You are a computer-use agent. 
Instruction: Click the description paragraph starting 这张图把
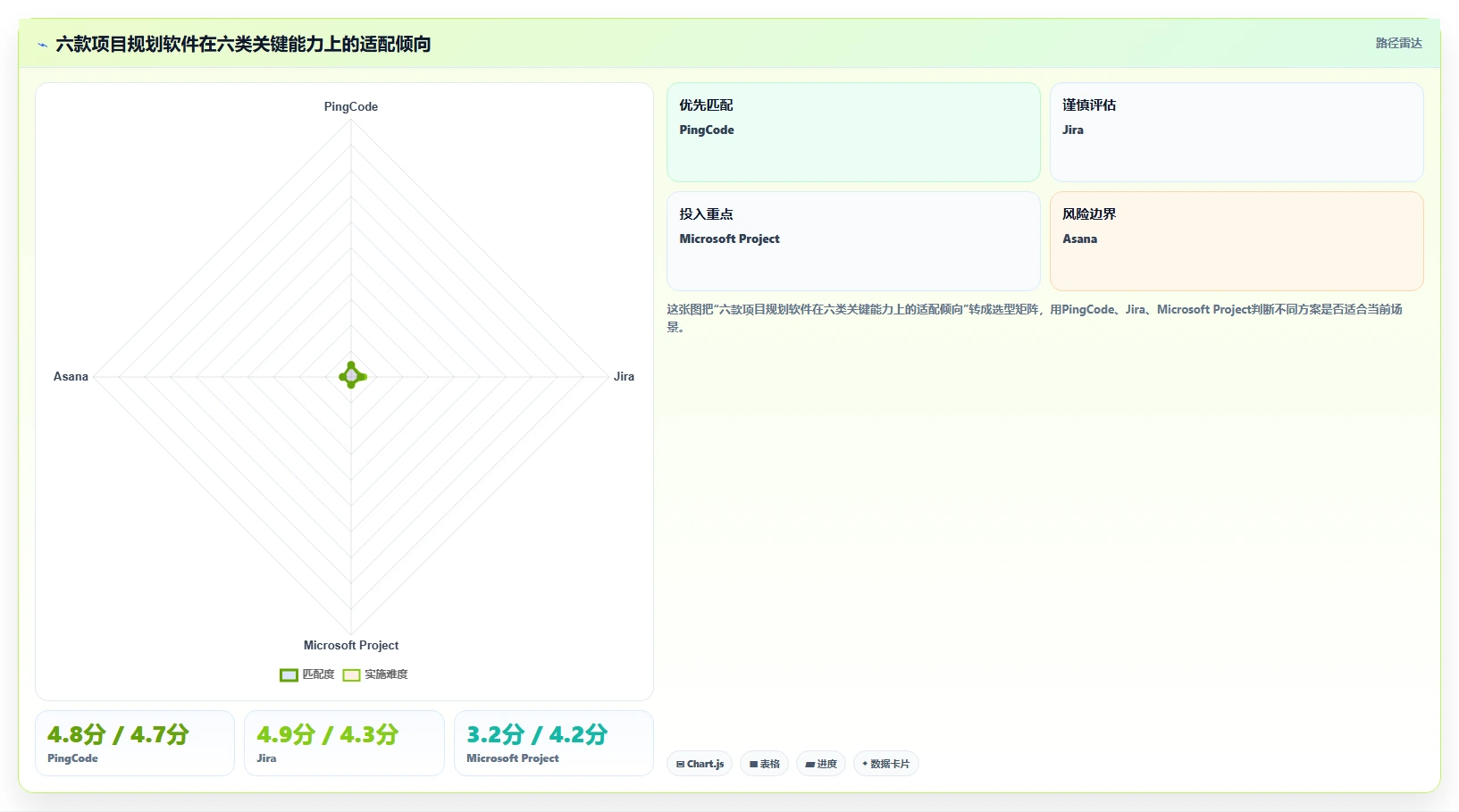point(1035,318)
